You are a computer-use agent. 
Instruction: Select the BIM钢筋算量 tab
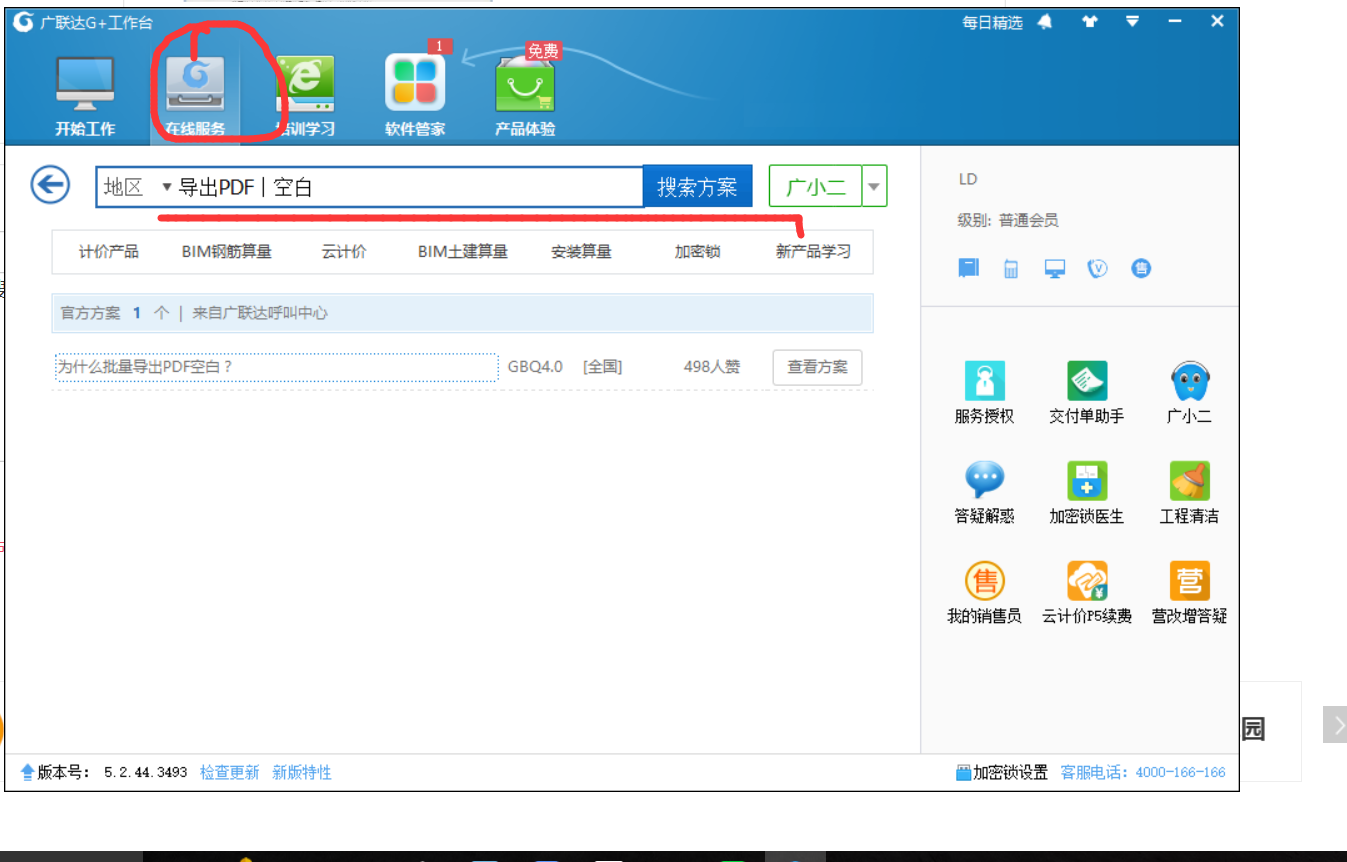(227, 252)
